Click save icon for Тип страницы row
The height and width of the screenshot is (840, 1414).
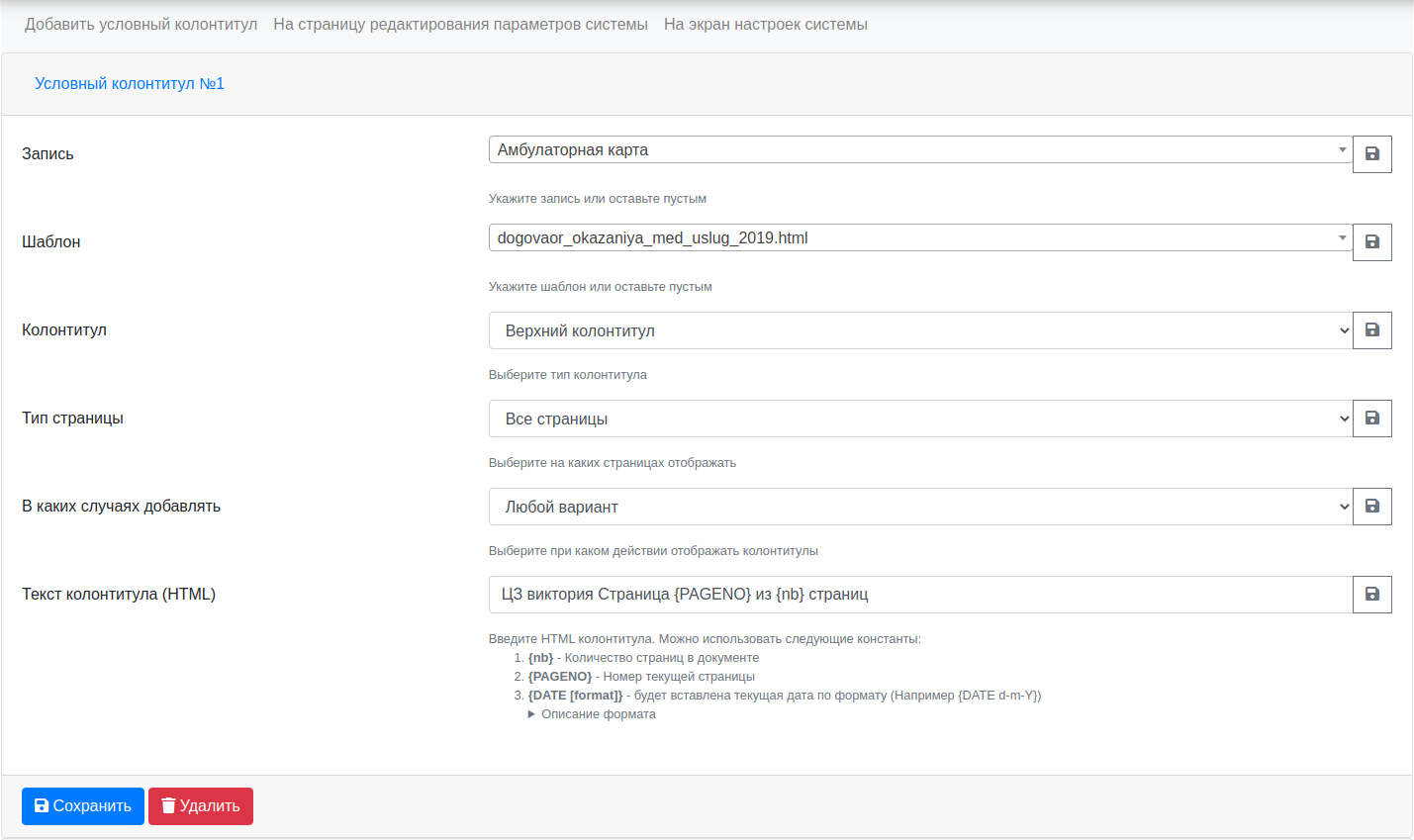pos(1371,419)
